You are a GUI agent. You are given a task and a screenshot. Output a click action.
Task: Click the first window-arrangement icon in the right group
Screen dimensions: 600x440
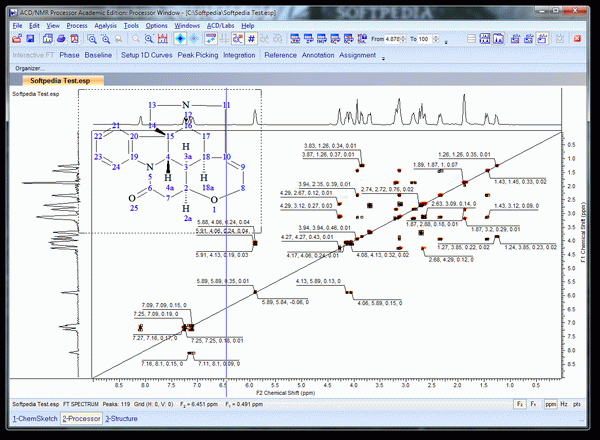coord(515,39)
